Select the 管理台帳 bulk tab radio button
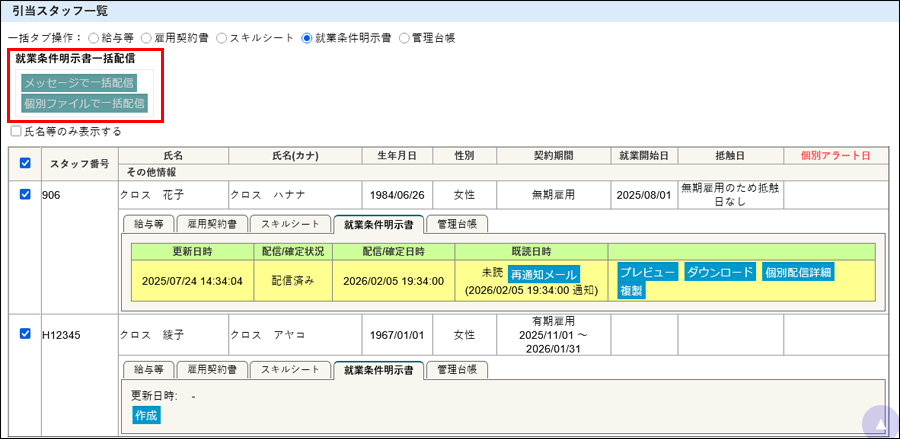The height and width of the screenshot is (439, 900). (x=404, y=38)
